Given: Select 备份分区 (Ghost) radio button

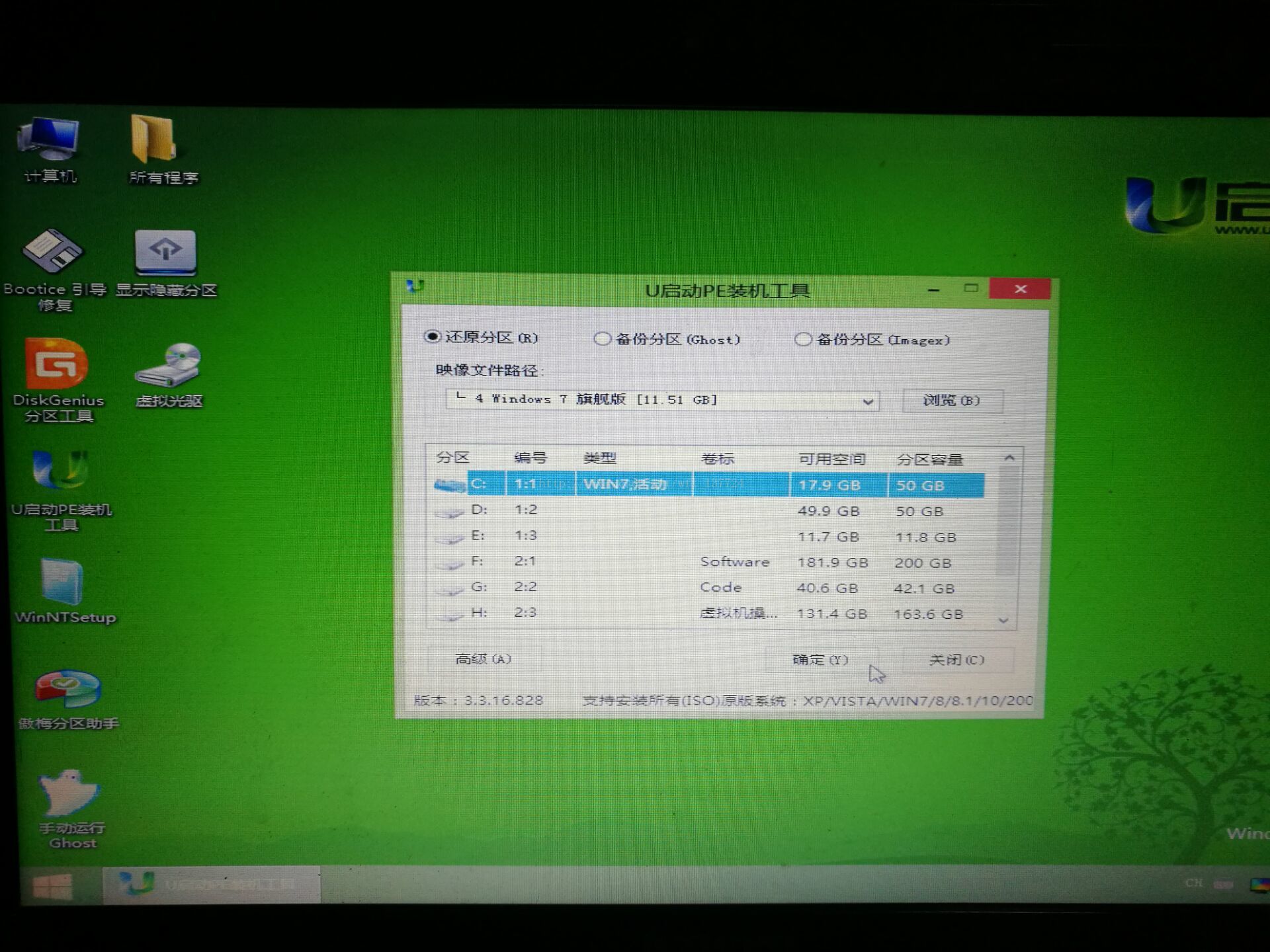Looking at the screenshot, I should point(602,339).
